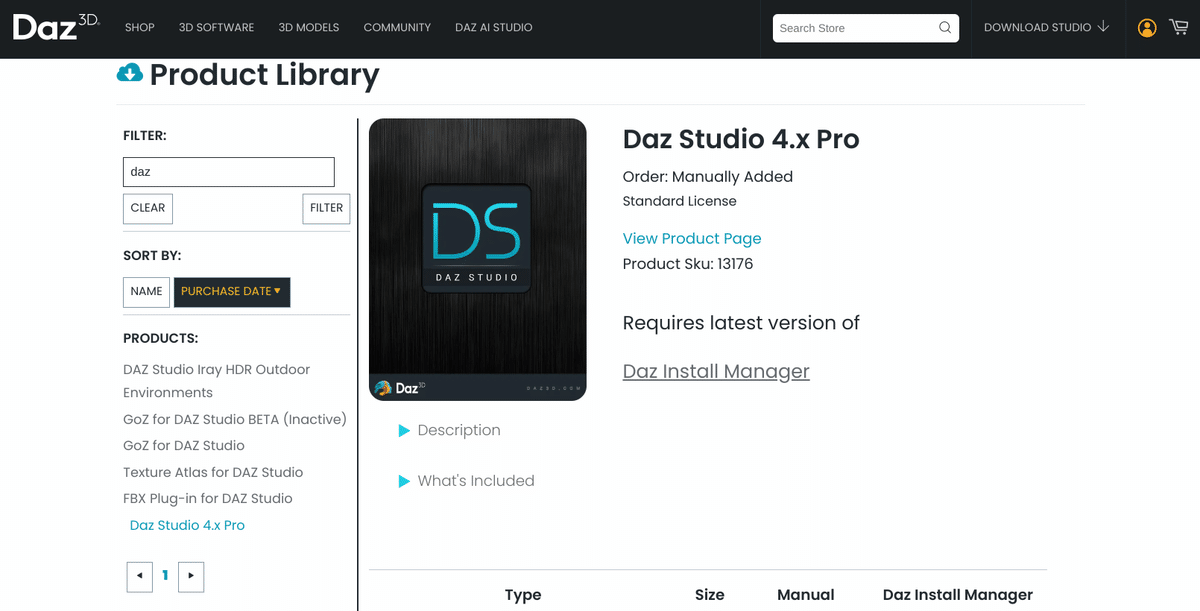
Task: Click the Standard License text
Action: tap(680, 201)
